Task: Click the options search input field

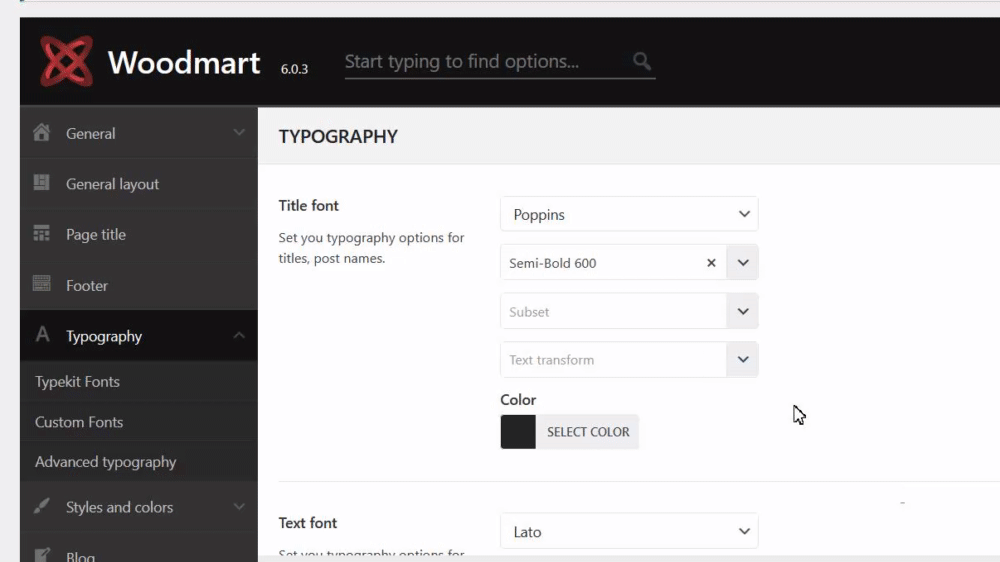Action: pos(480,62)
